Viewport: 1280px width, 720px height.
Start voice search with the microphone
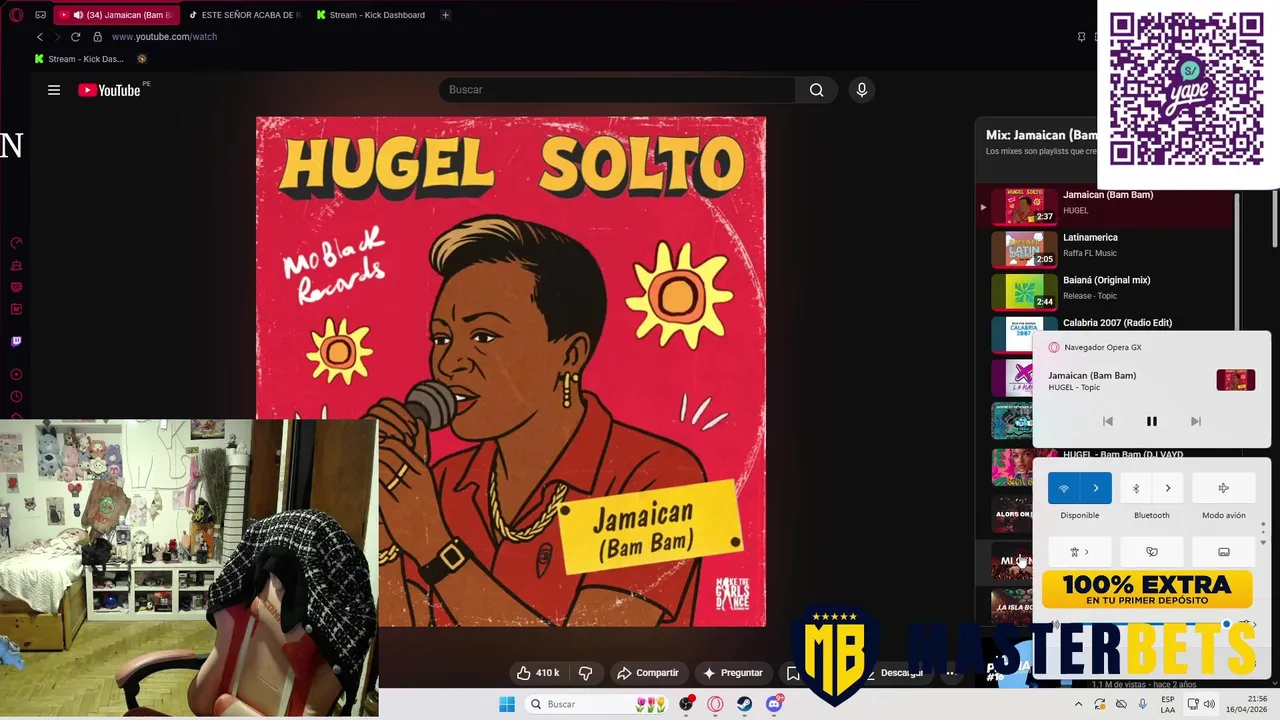[862, 90]
